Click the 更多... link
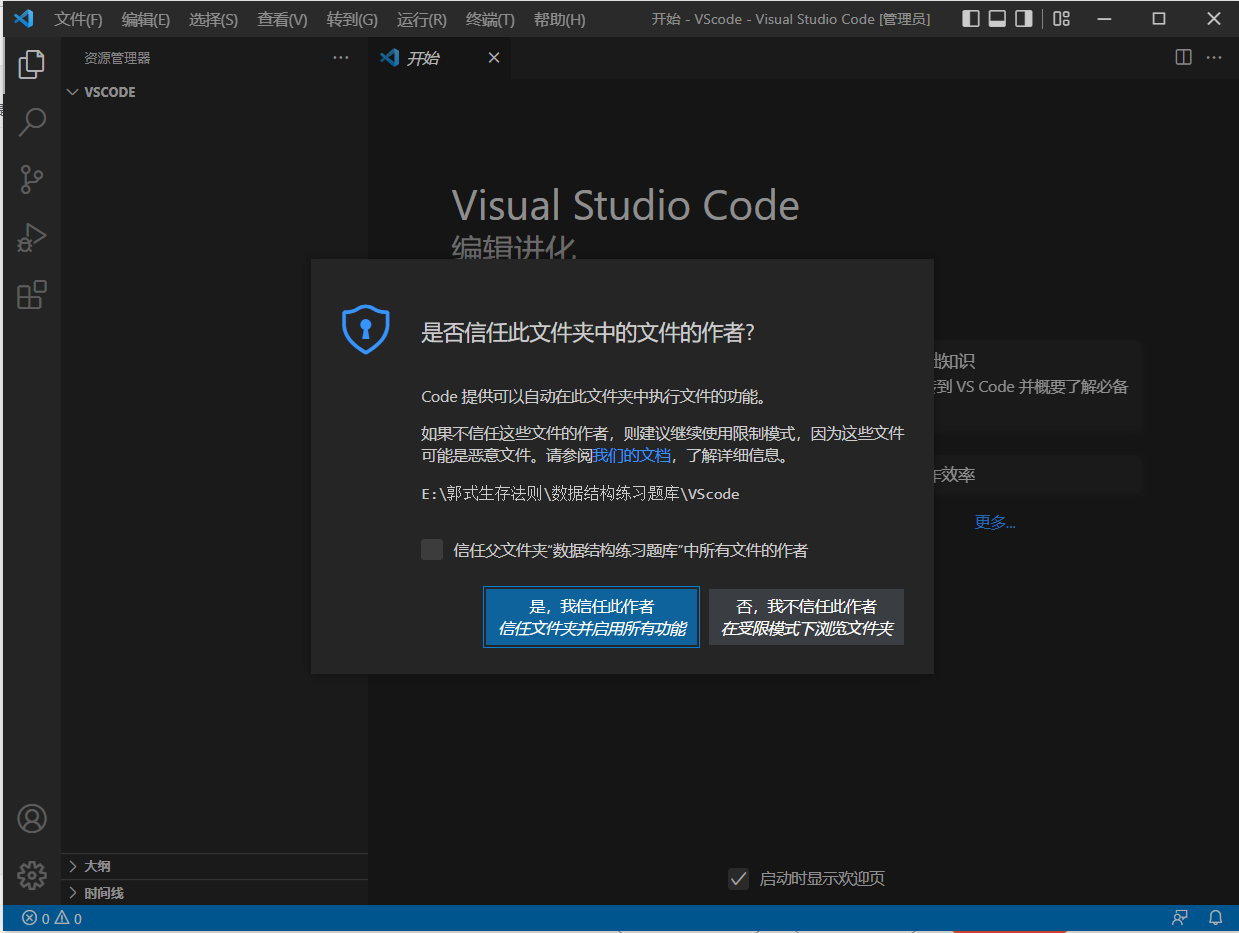 click(x=995, y=522)
